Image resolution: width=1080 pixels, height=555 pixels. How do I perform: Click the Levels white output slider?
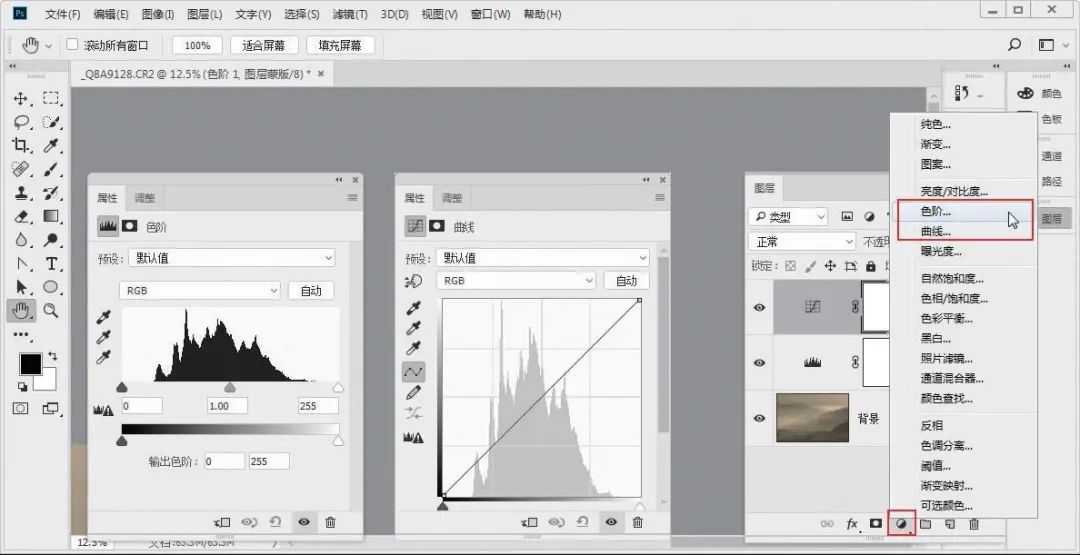coord(338,441)
